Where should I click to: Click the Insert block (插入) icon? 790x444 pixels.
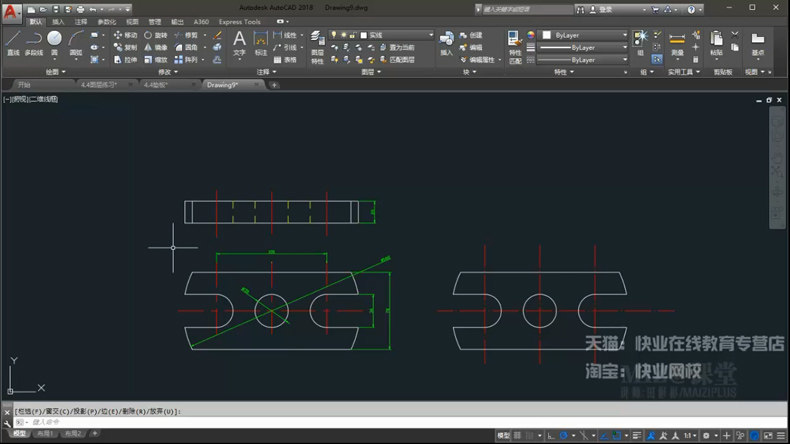446,42
